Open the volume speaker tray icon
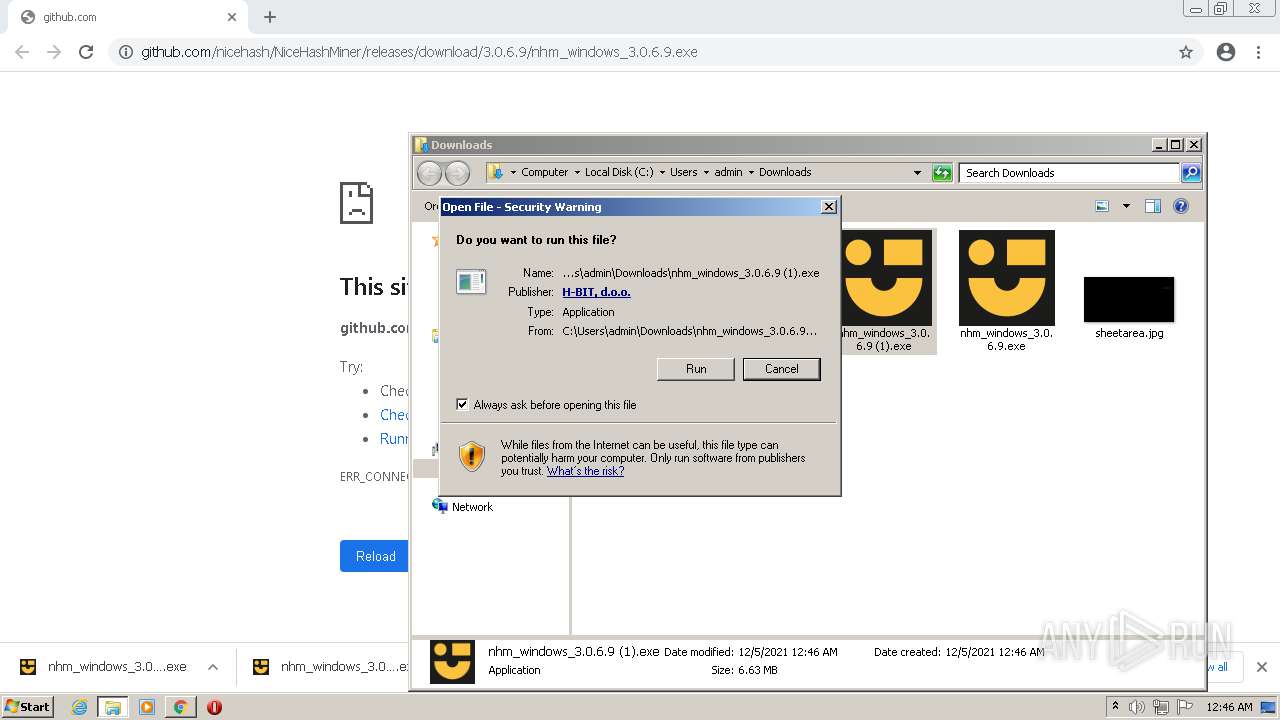This screenshot has height=720, width=1280. (1137, 707)
